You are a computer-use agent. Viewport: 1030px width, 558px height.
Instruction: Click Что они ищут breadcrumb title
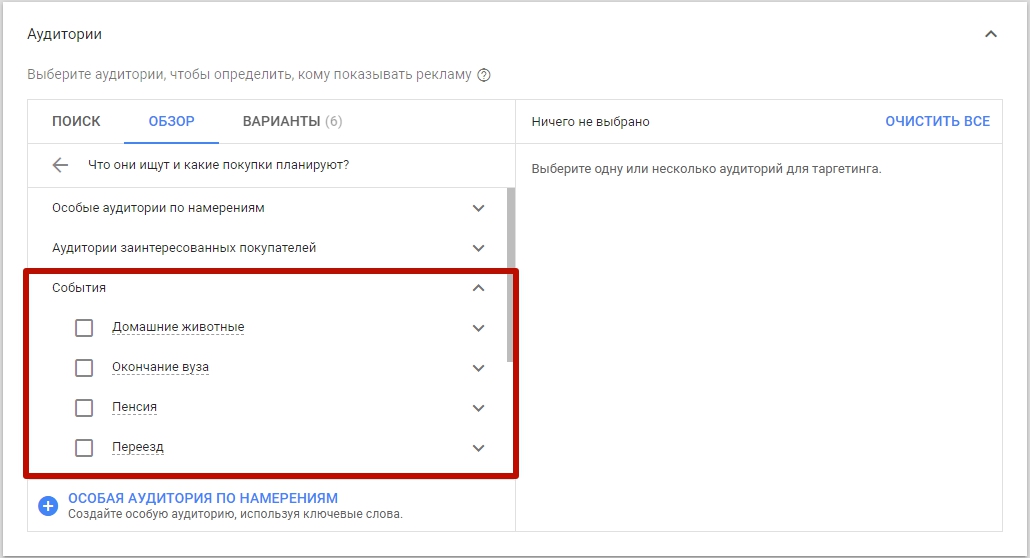click(x=219, y=165)
